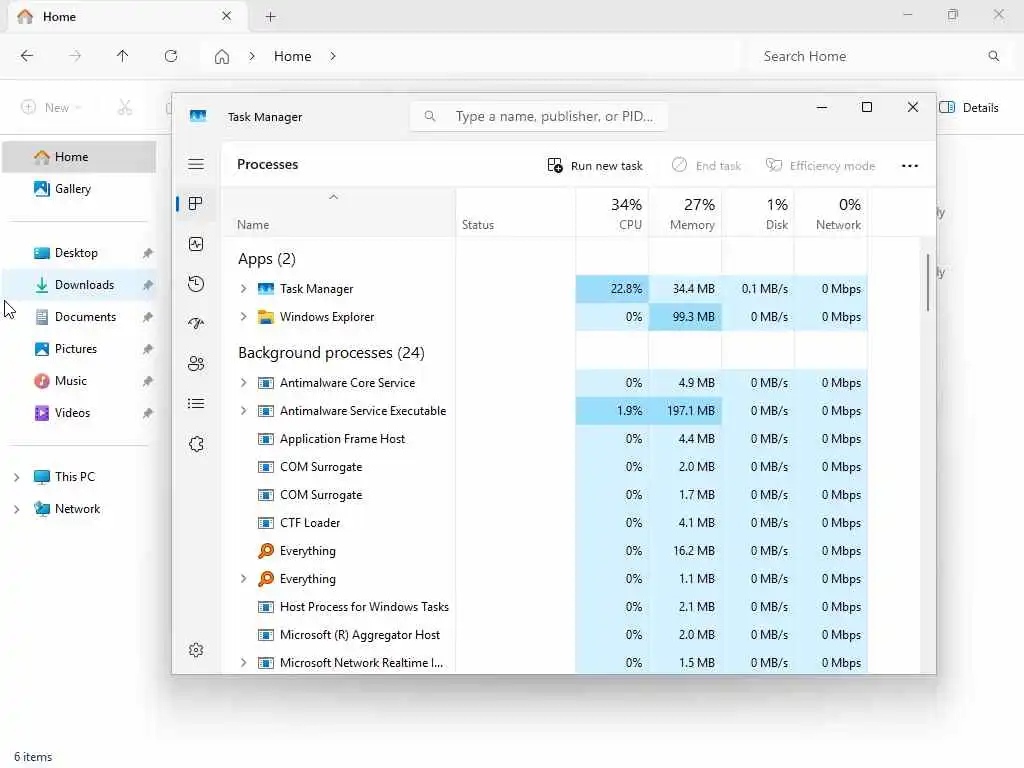
Task: Expand the Windows Explorer process row
Action: [244, 317]
